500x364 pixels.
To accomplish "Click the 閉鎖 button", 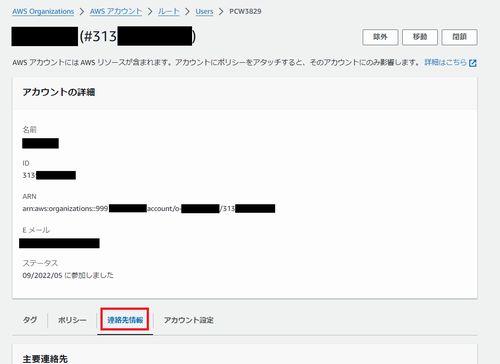I will (x=459, y=37).
